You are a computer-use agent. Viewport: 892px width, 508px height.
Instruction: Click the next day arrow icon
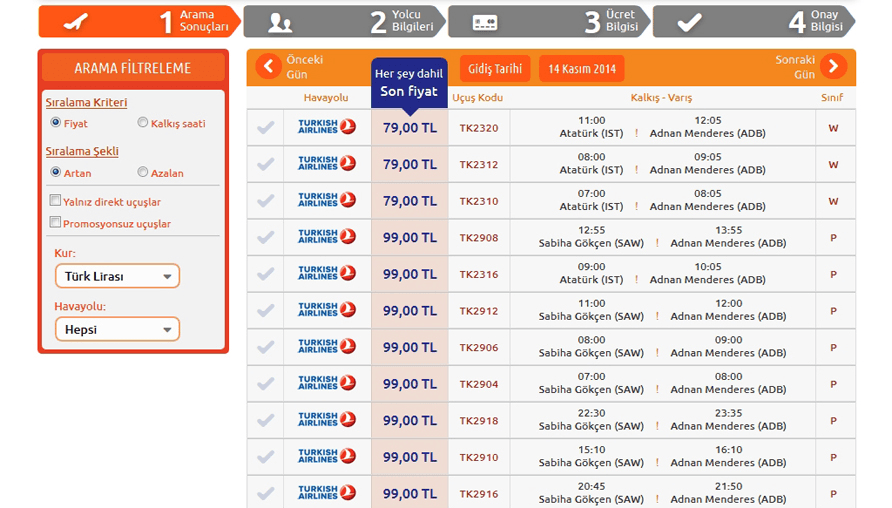coord(833,67)
